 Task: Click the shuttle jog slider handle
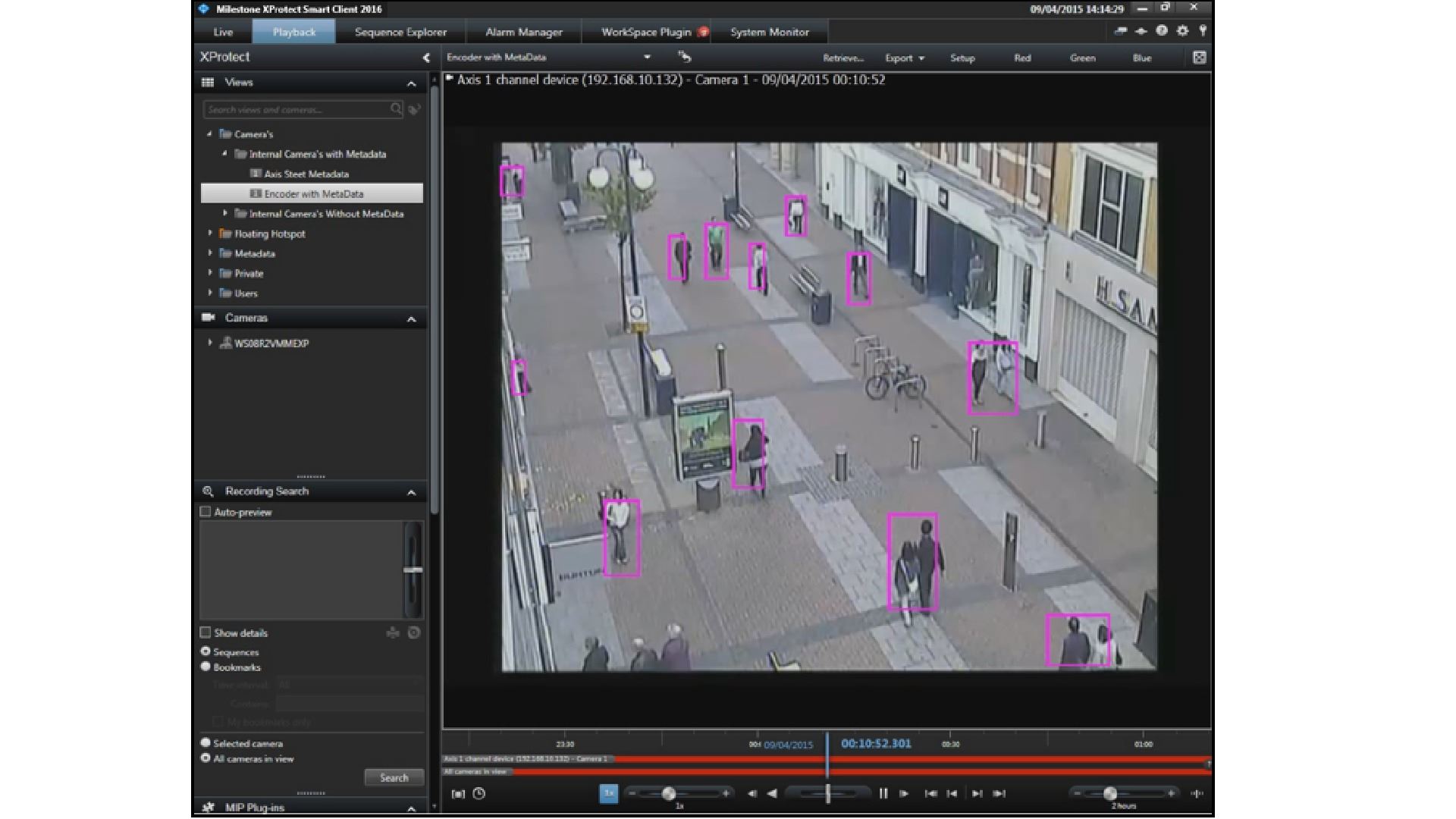coord(827,793)
